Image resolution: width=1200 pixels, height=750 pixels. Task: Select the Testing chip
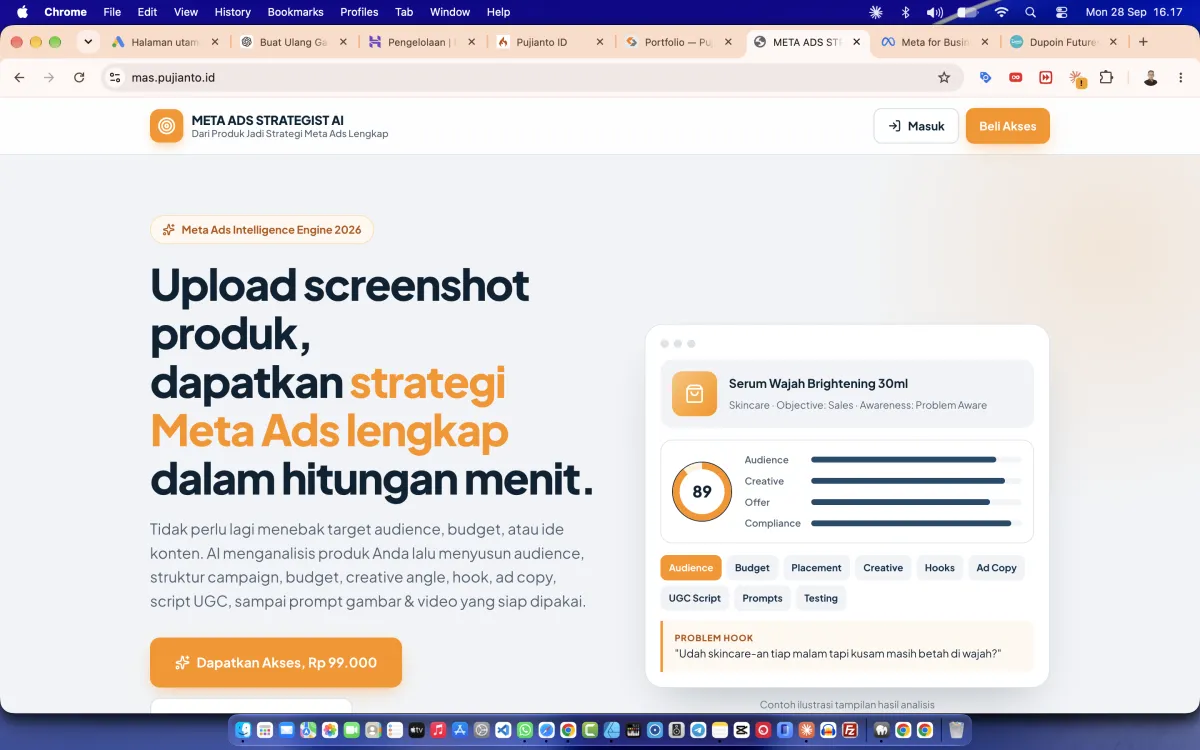click(821, 598)
